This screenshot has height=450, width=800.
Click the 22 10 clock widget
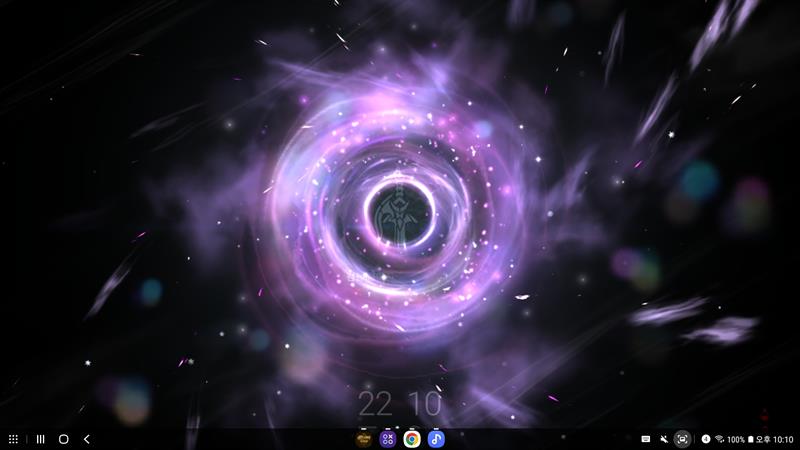coord(399,404)
